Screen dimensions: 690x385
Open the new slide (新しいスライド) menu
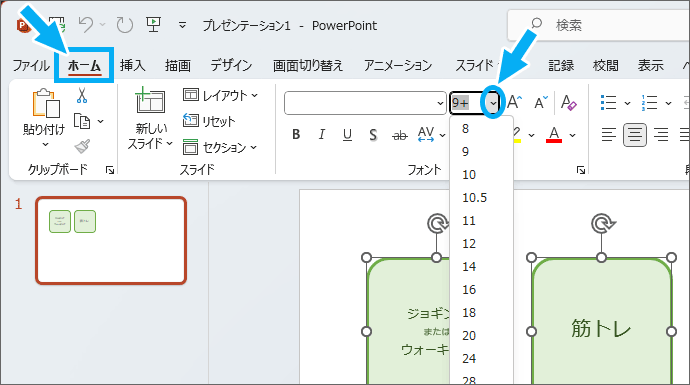point(150,136)
